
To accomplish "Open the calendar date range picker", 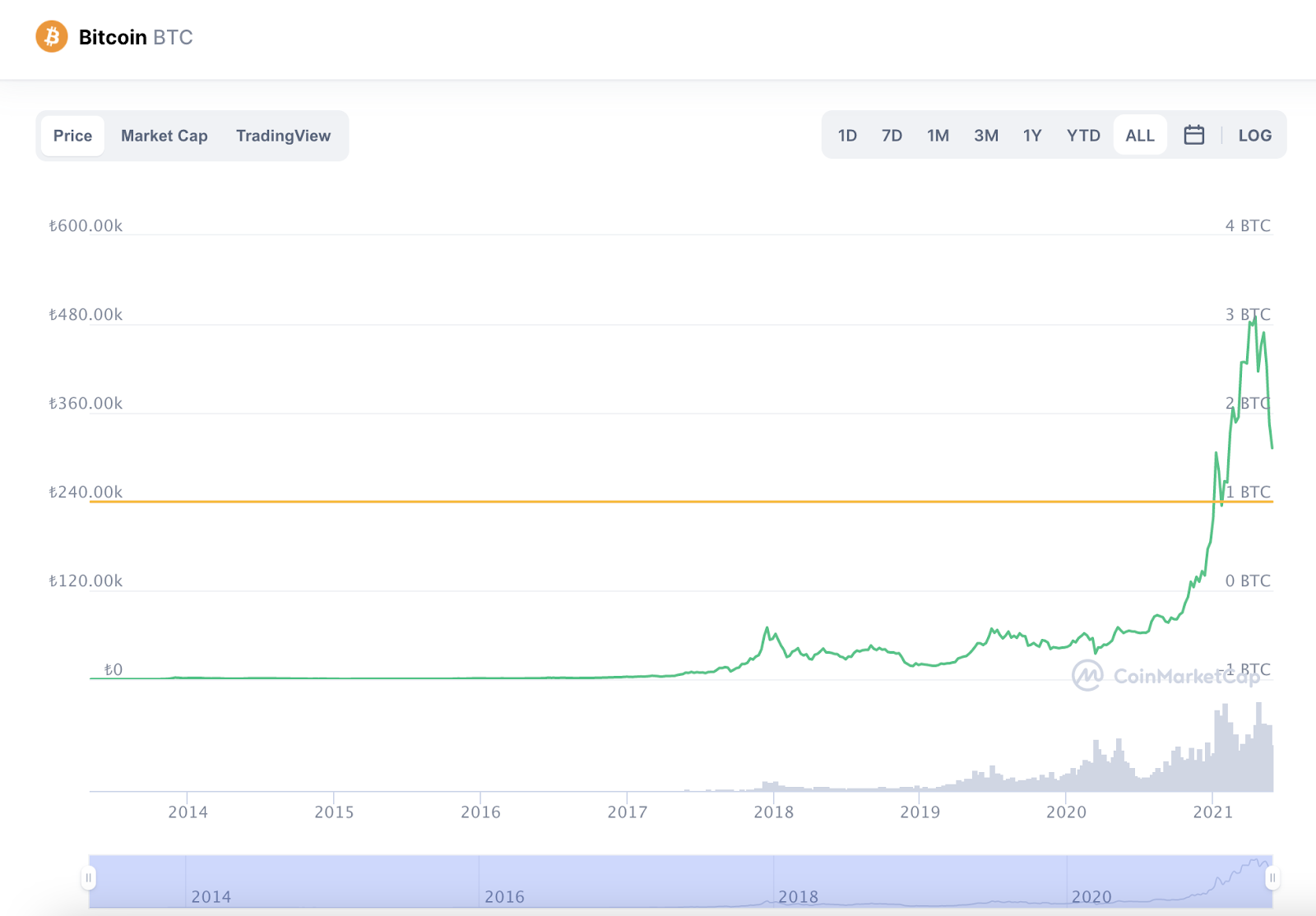I will coord(1193,136).
